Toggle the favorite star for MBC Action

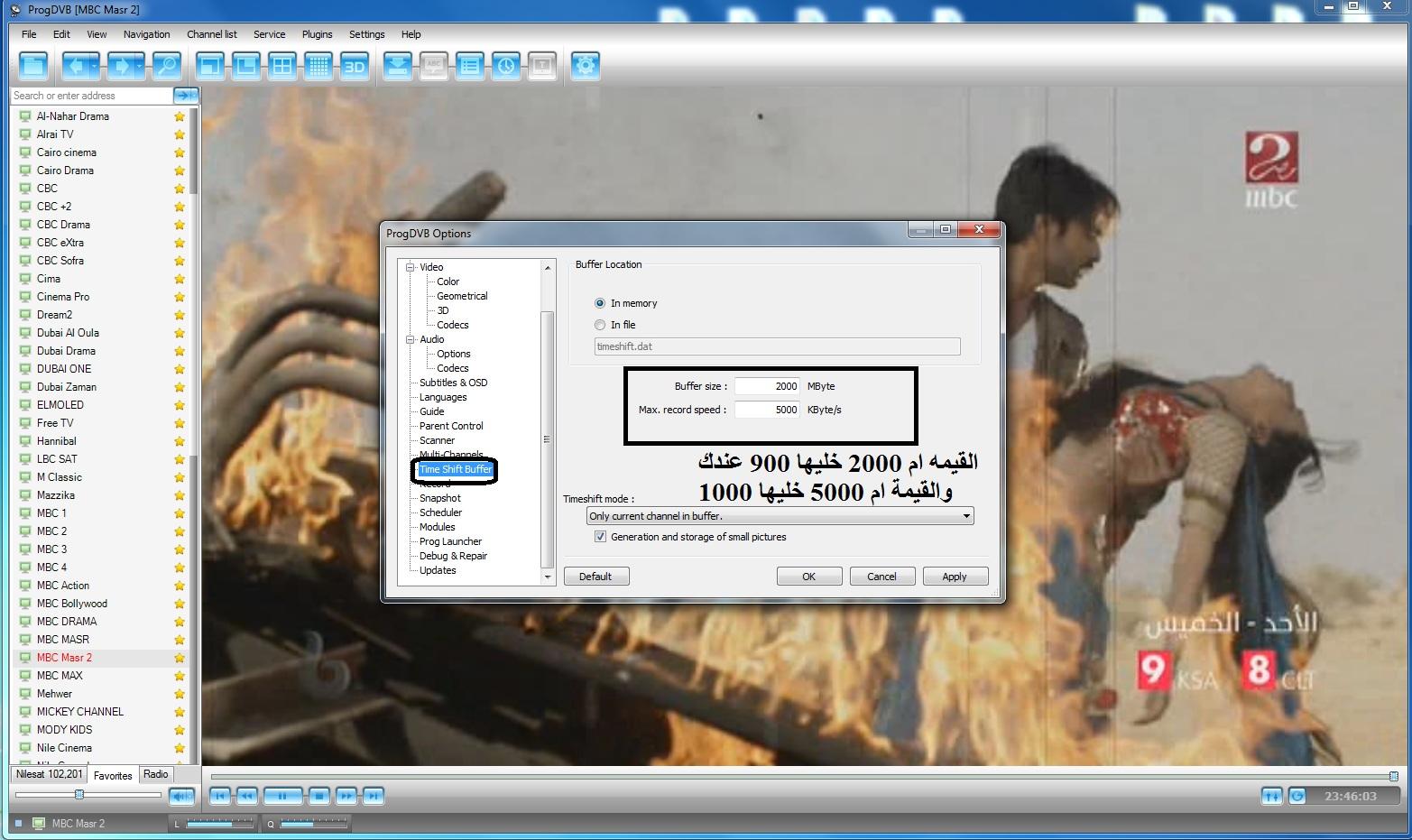tap(180, 586)
